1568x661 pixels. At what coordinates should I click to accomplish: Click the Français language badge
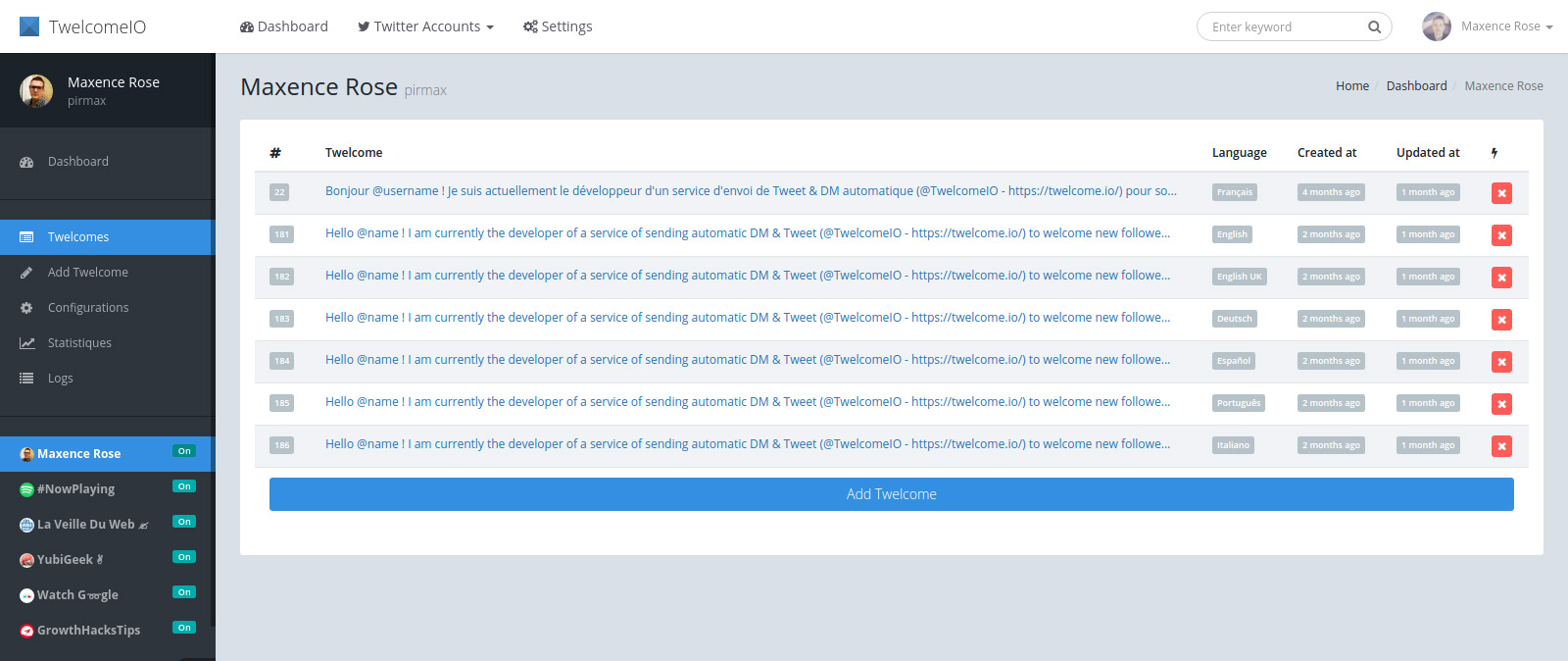coord(1235,192)
